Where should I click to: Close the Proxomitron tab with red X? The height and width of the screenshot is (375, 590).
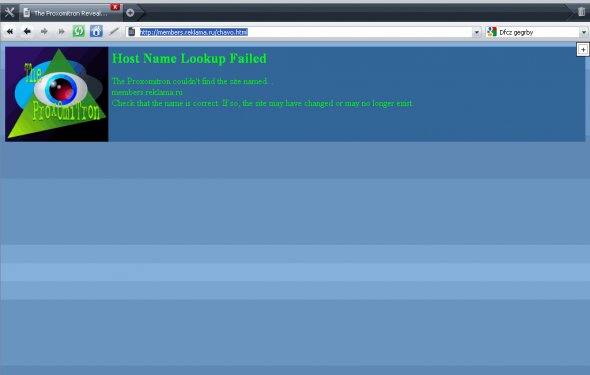[115, 7]
